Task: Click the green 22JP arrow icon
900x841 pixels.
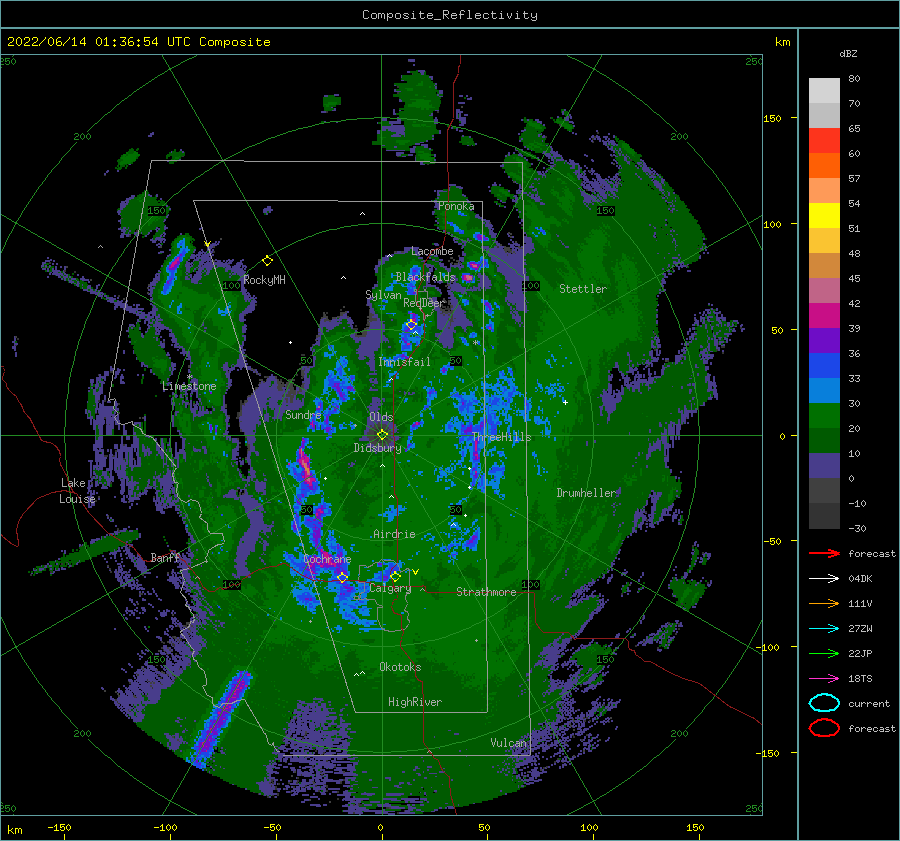Action: [x=824, y=653]
